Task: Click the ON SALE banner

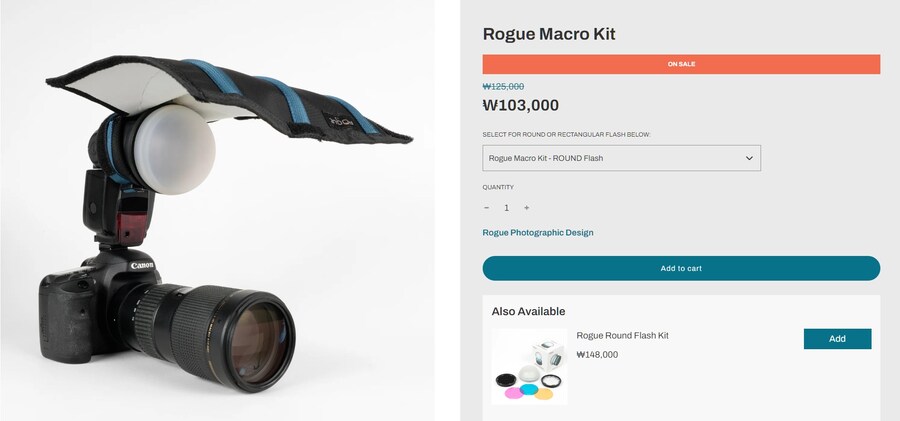Action: [x=681, y=64]
